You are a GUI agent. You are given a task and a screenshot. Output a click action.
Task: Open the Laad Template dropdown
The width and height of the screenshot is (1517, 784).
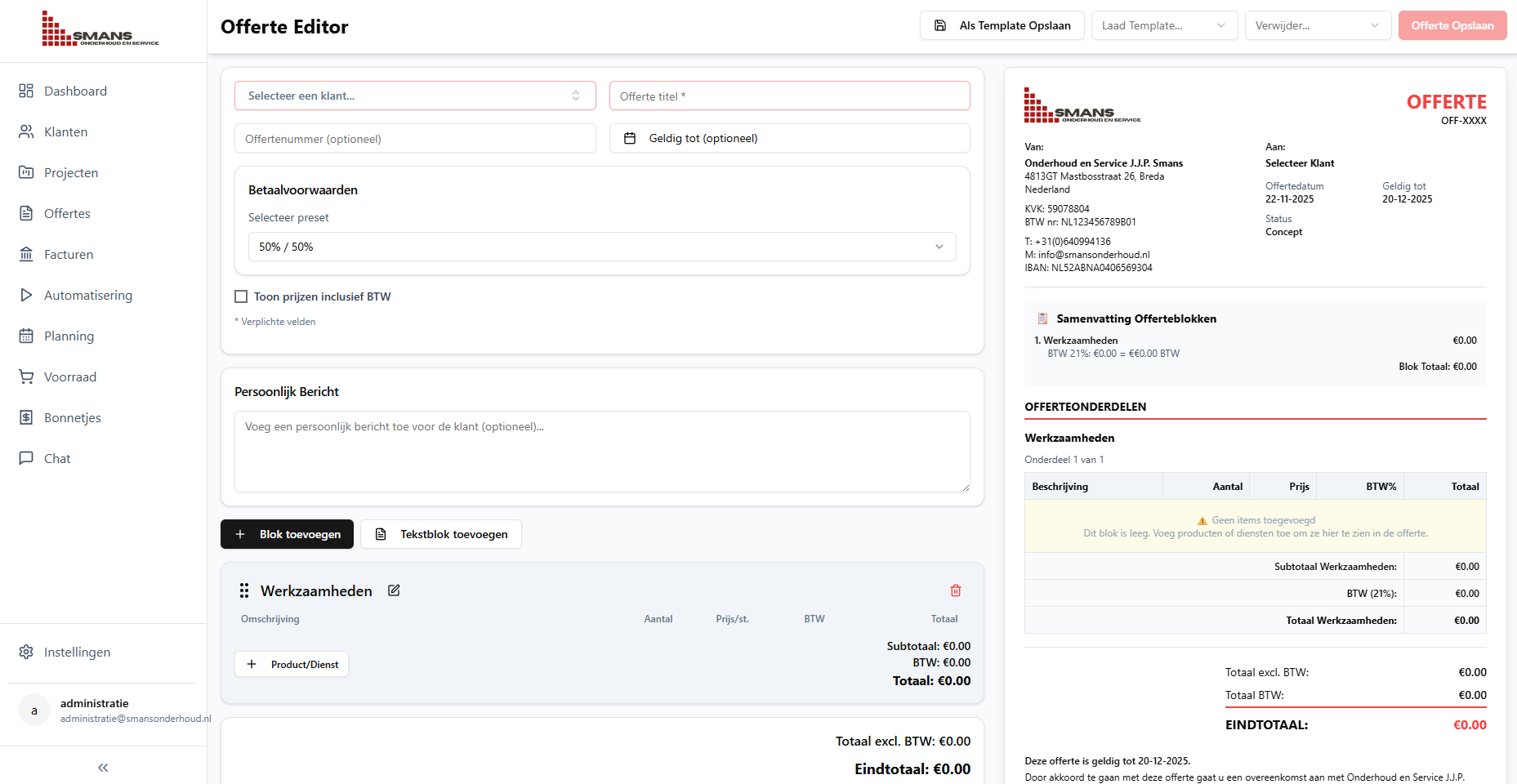click(x=1164, y=25)
